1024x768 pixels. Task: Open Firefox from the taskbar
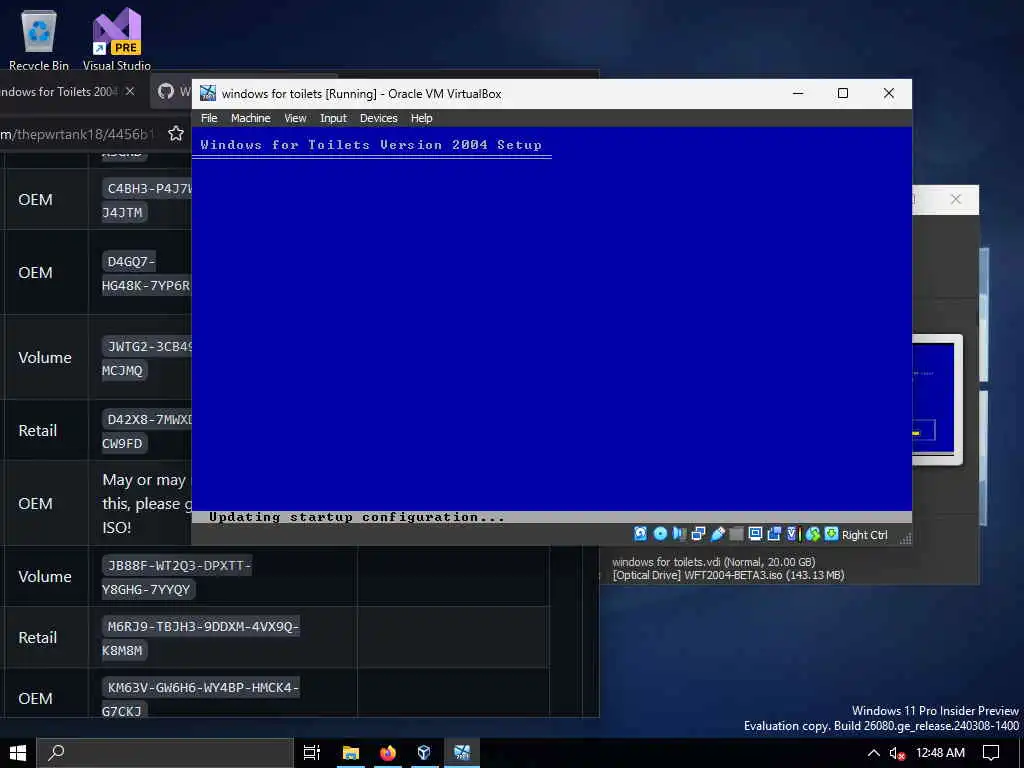388,753
